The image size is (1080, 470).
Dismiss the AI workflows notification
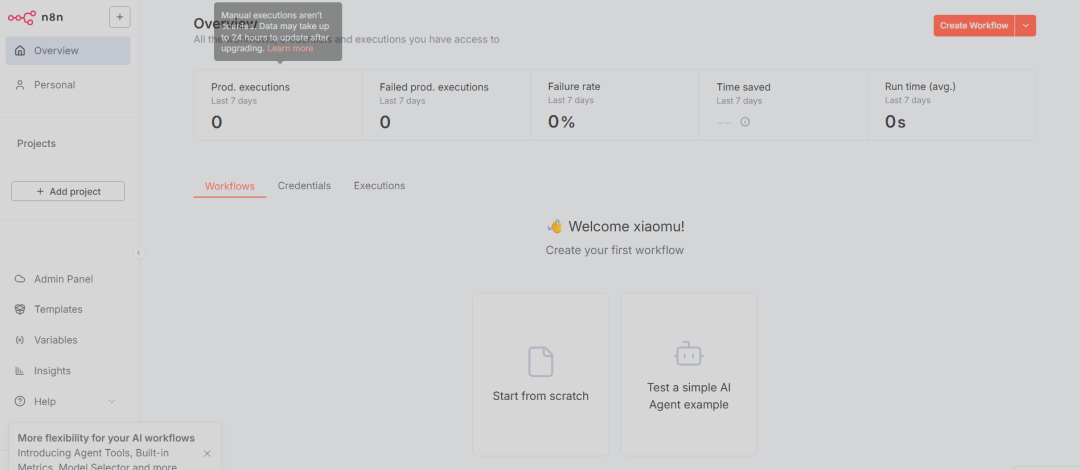coord(207,453)
